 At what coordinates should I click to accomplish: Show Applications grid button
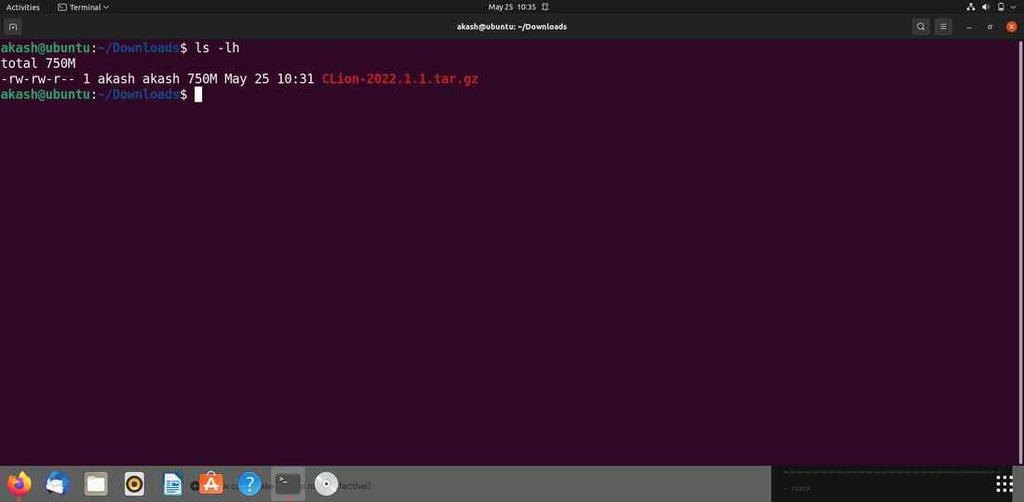(1004, 484)
